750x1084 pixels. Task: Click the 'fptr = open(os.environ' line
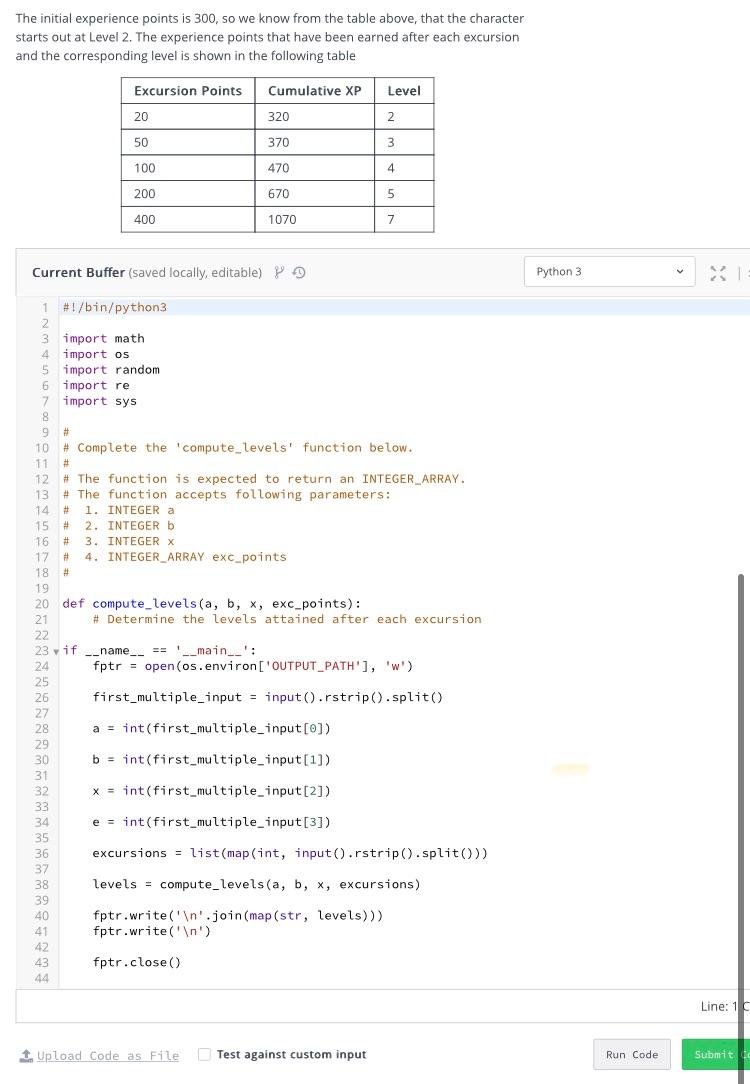[x=253, y=666]
